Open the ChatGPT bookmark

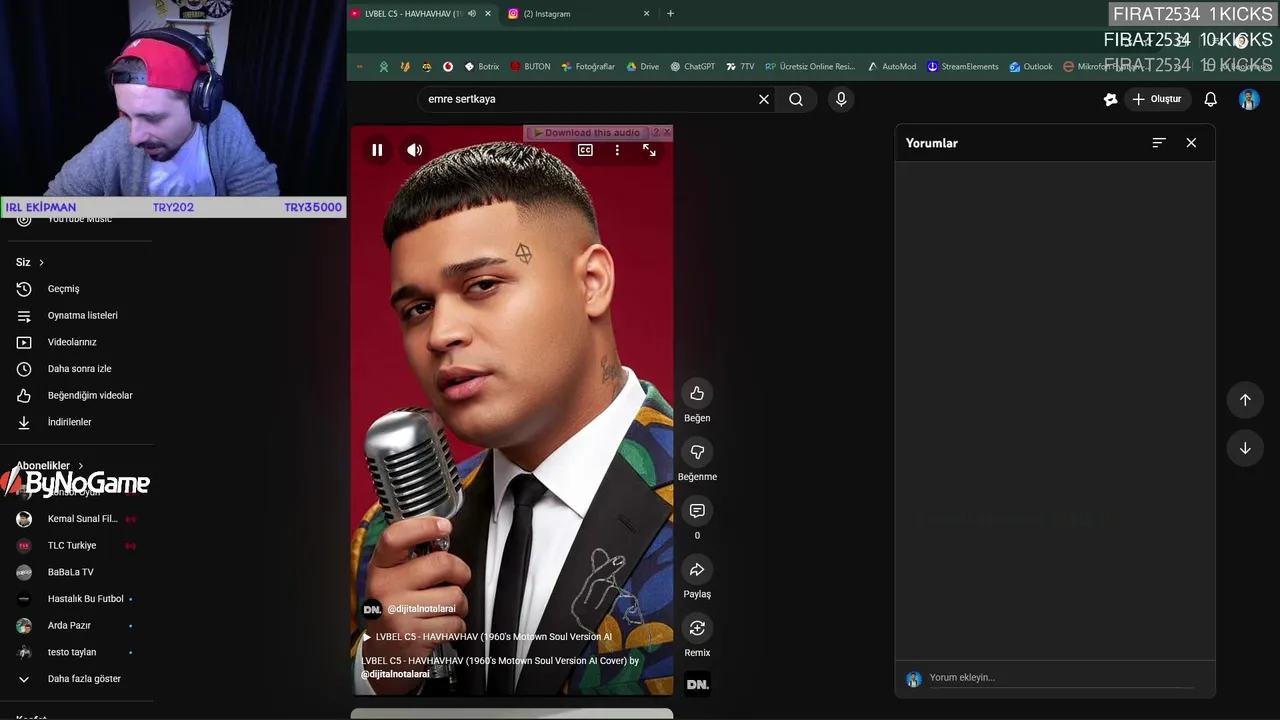(692, 67)
